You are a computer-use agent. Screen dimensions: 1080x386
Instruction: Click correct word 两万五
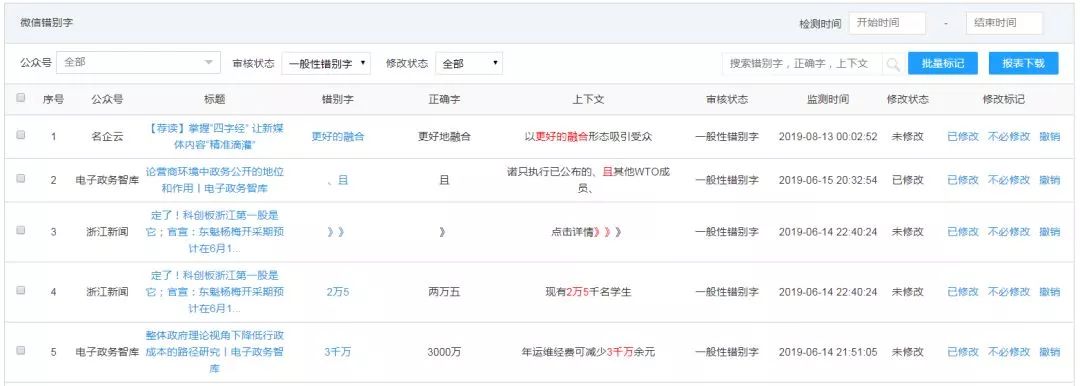coord(445,292)
